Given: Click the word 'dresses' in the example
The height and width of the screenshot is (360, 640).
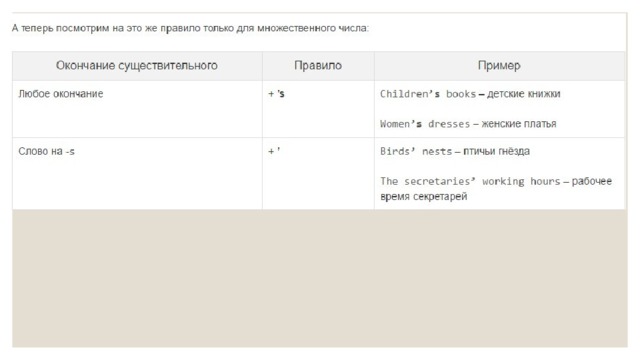Looking at the screenshot, I should (x=449, y=124).
